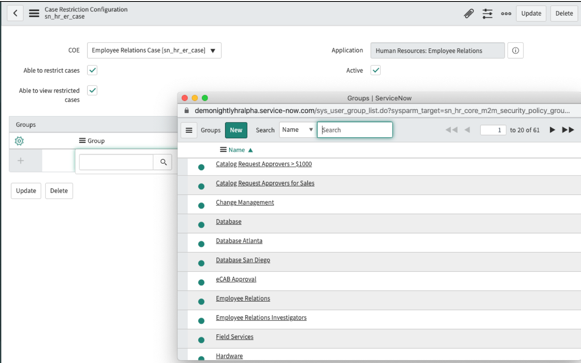Select the Field Services group
581x363 pixels.
coord(235,337)
